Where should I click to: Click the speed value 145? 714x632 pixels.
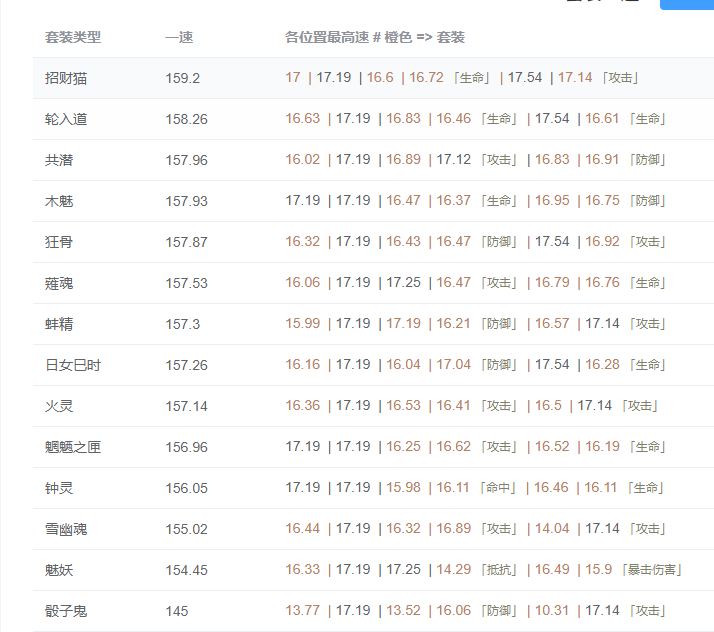176,611
